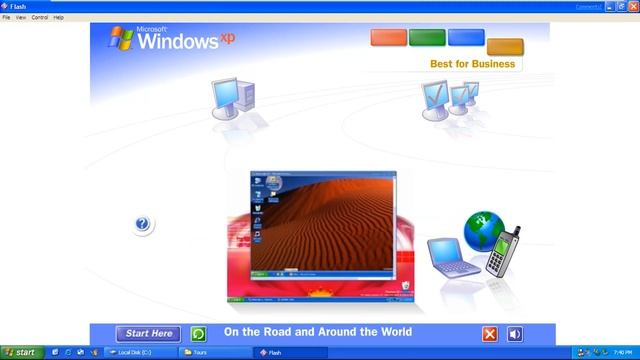The width and height of the screenshot is (640, 360).
Task: Click the Windows XP logo
Action: tap(171, 38)
